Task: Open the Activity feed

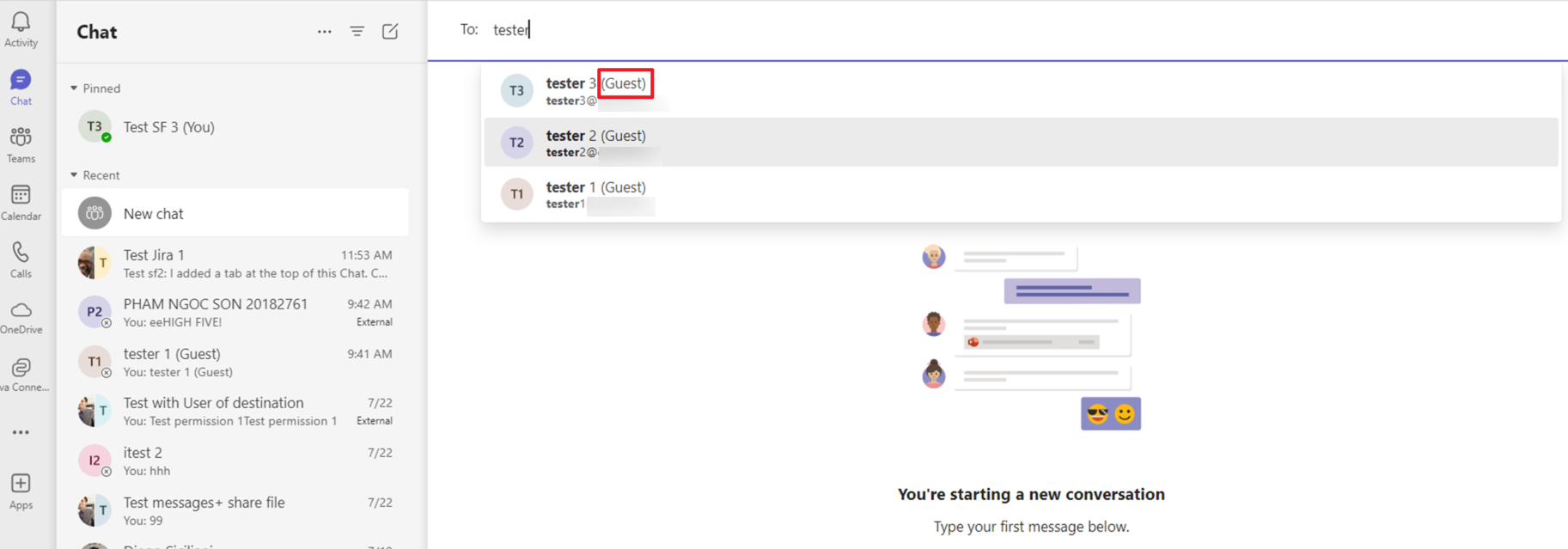Action: tap(21, 30)
